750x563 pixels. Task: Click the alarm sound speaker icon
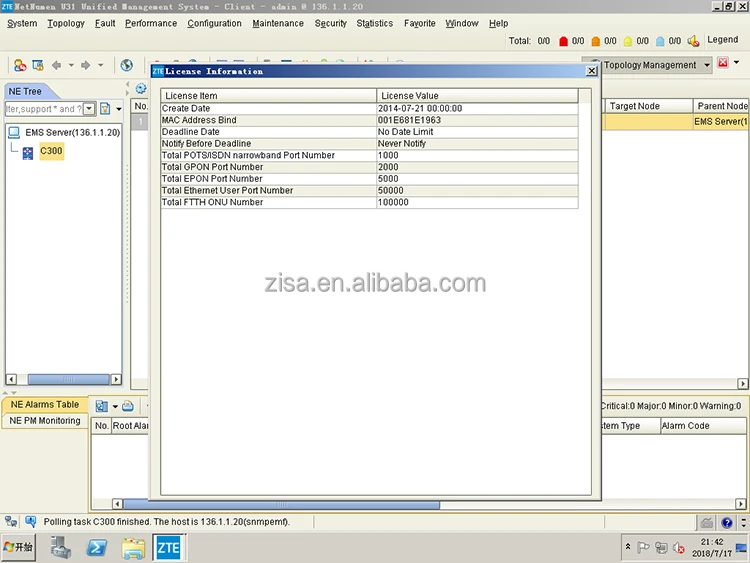pyautogui.click(x=694, y=41)
